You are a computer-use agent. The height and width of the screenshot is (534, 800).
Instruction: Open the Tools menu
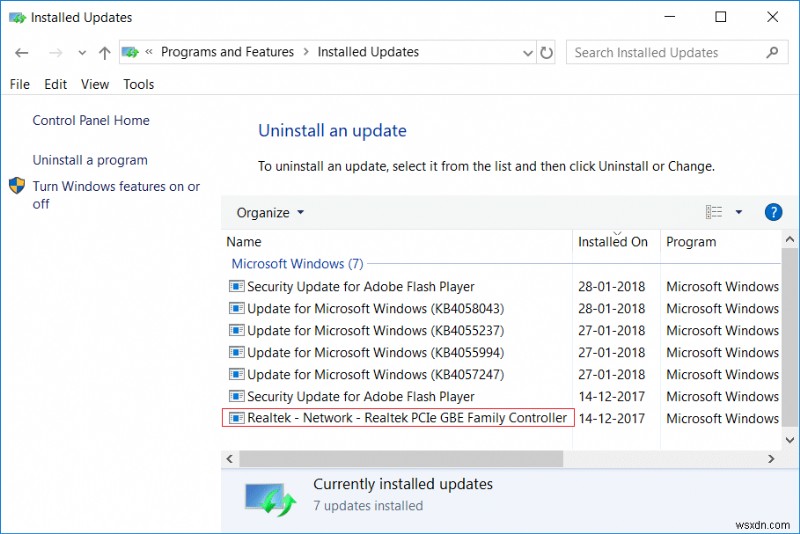coord(138,84)
